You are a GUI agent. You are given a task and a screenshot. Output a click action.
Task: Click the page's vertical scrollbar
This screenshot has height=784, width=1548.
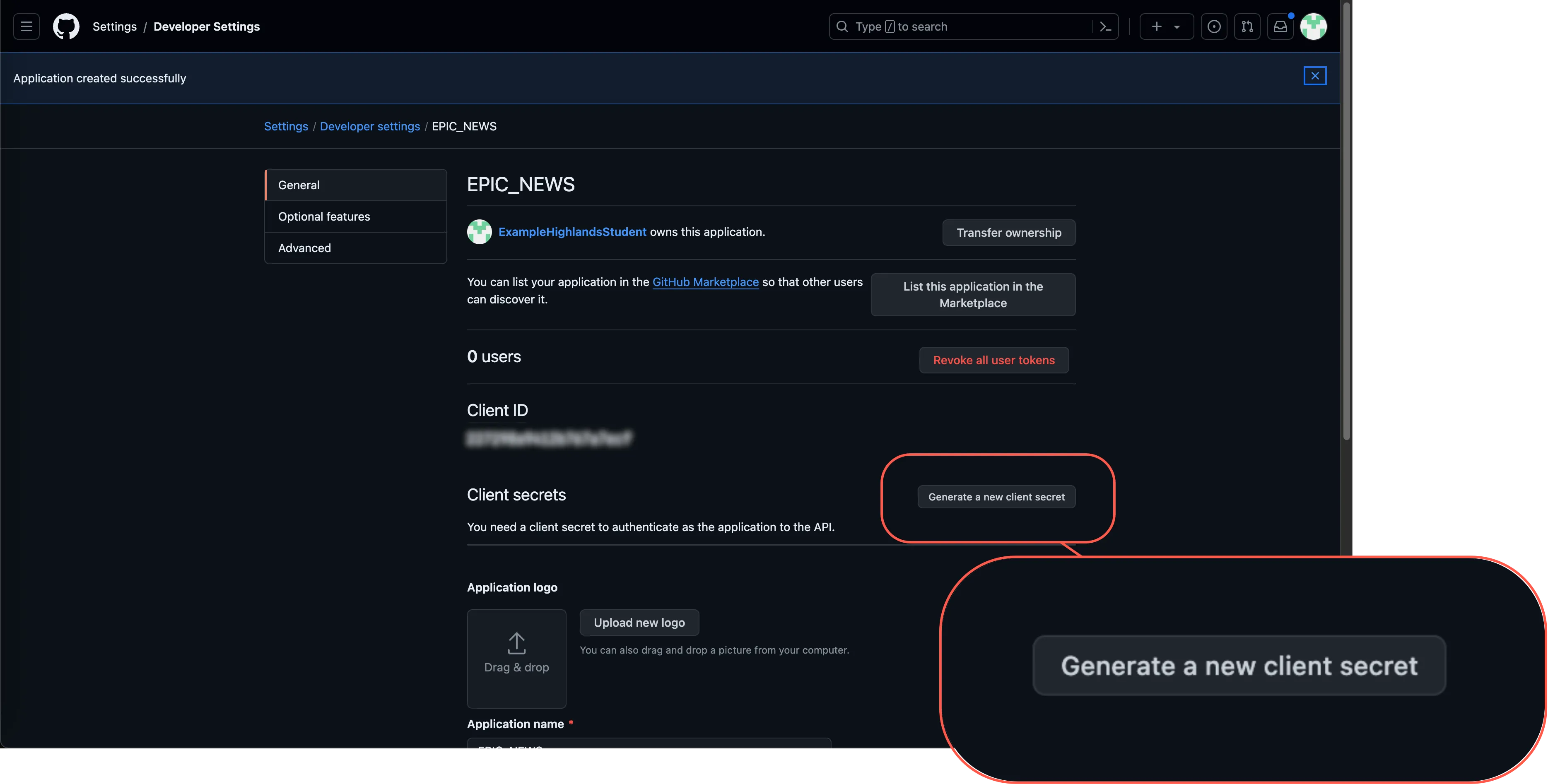(1347, 221)
